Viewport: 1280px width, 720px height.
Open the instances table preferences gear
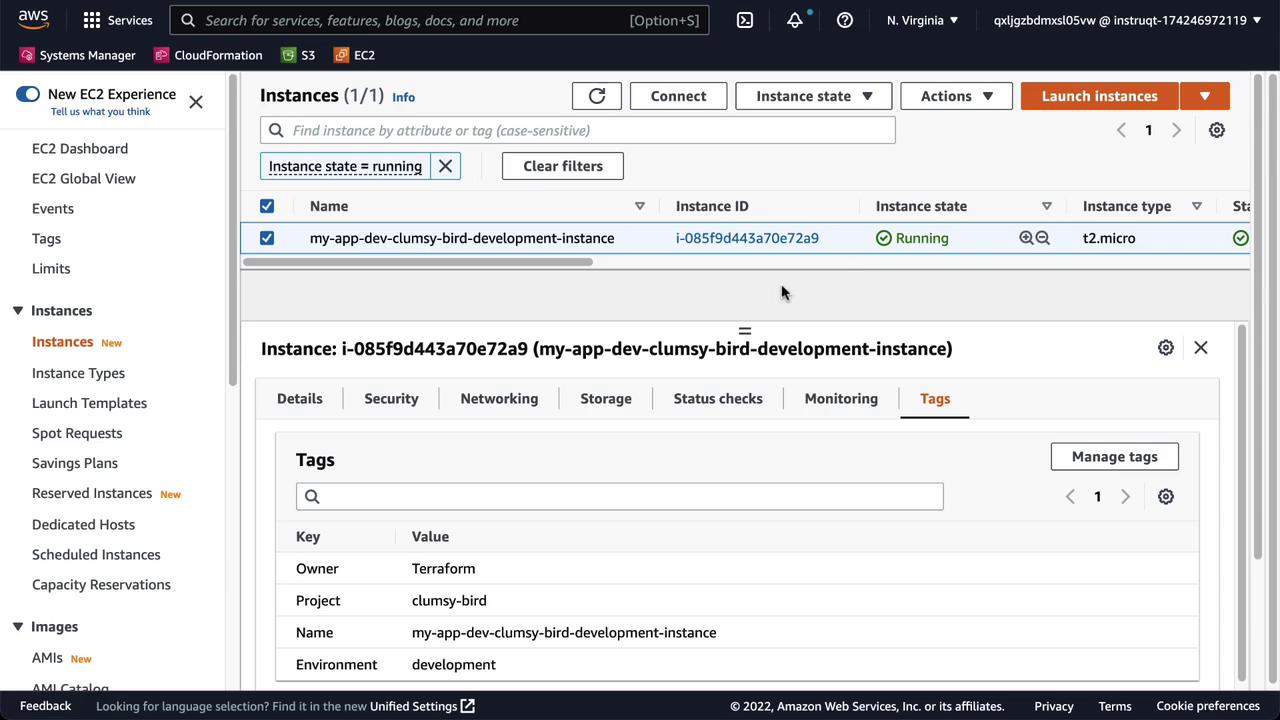tap(1217, 130)
